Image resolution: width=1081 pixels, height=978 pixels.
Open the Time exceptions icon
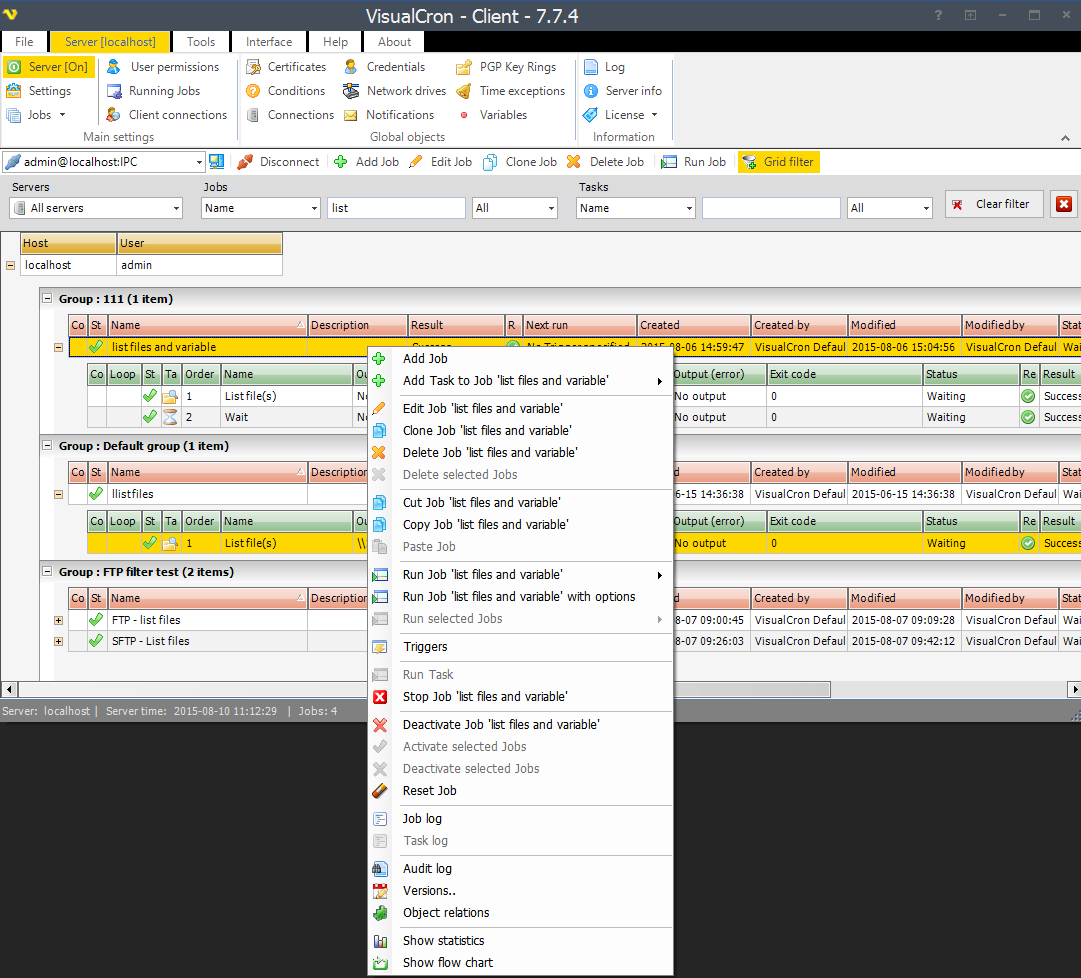point(464,91)
